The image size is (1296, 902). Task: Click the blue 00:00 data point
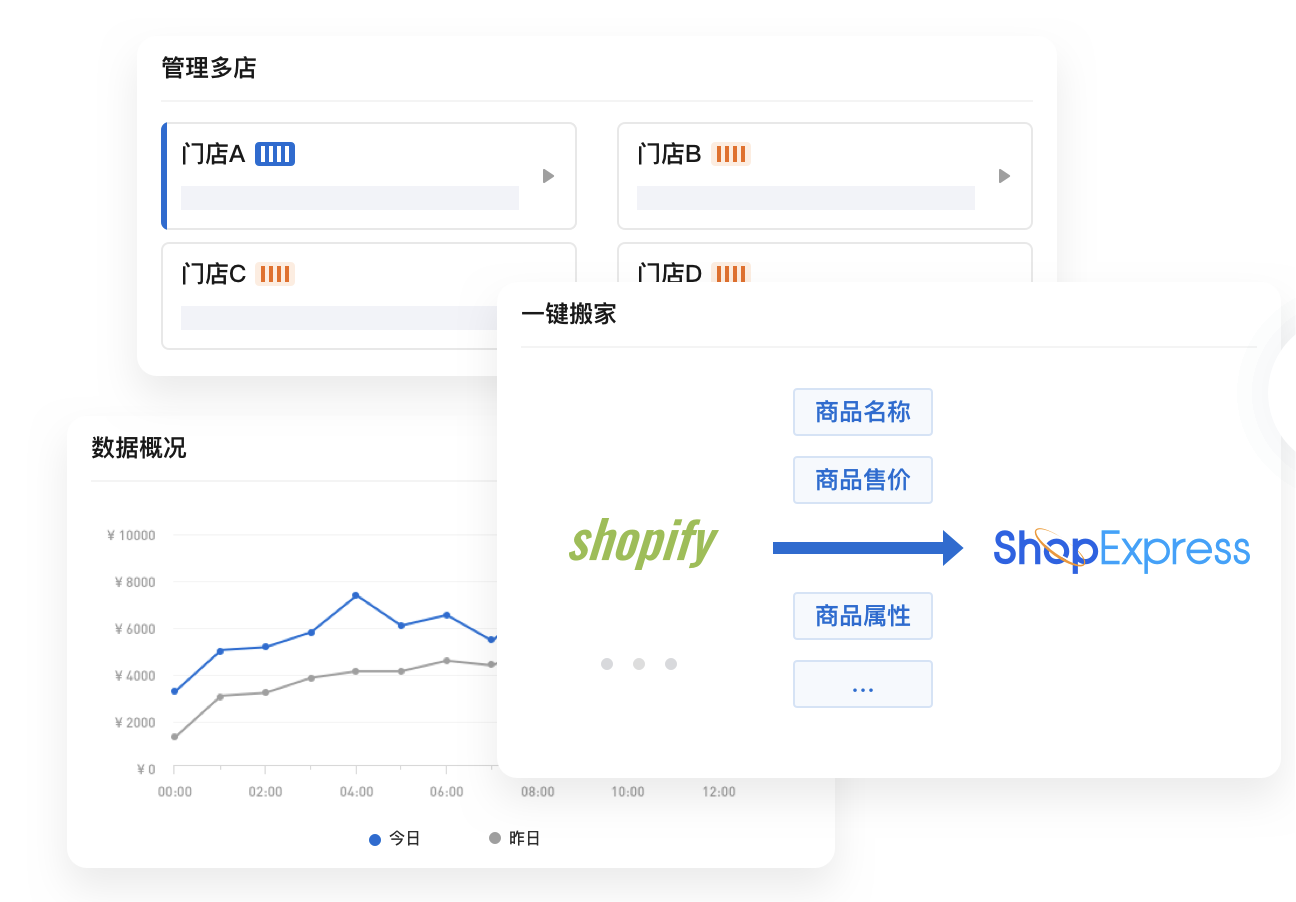point(175,691)
